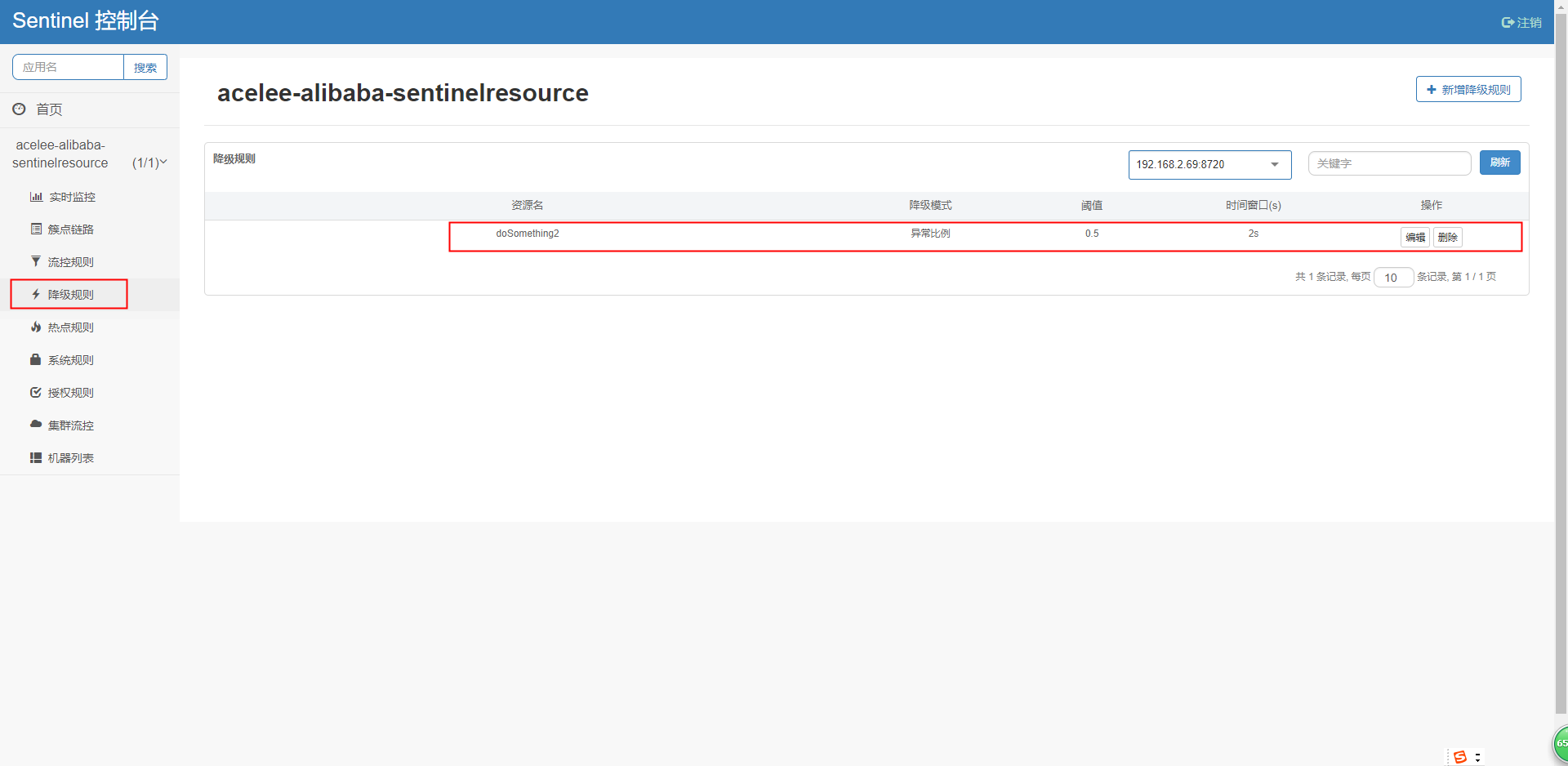Click the 降级模式 column header

[x=930, y=206]
